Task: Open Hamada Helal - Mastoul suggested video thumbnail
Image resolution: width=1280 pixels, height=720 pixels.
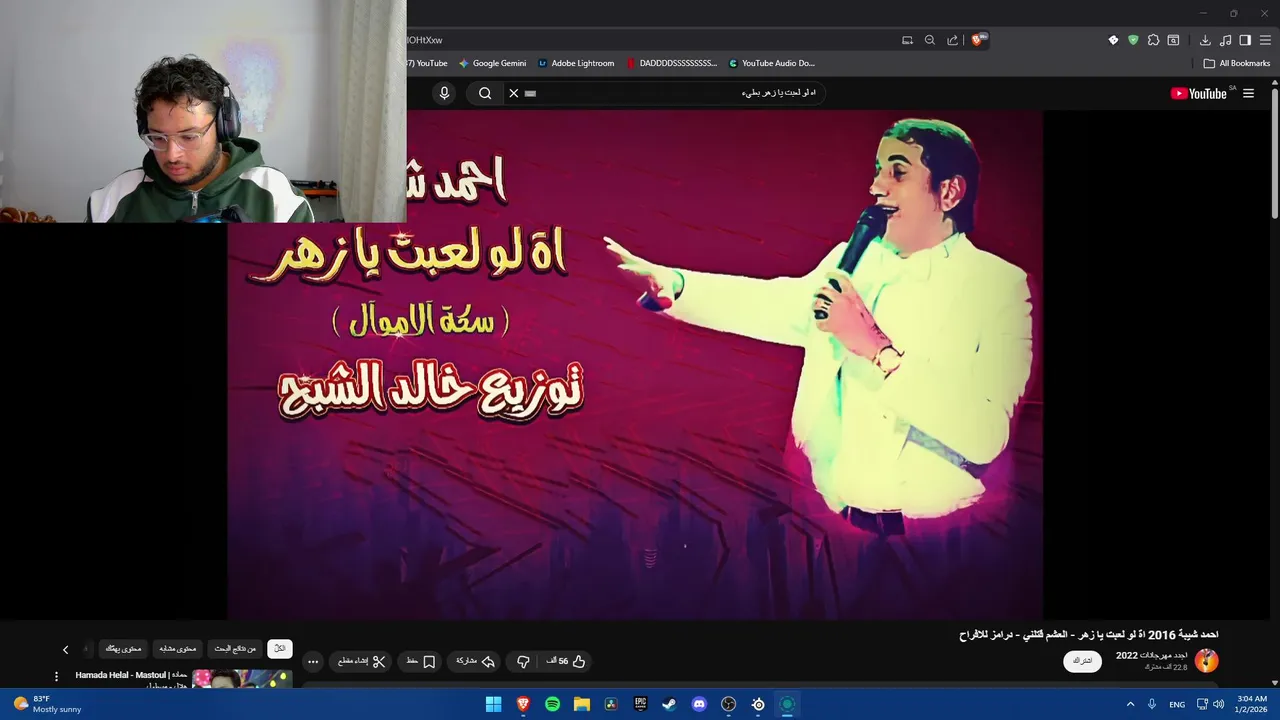Action: coord(241,679)
